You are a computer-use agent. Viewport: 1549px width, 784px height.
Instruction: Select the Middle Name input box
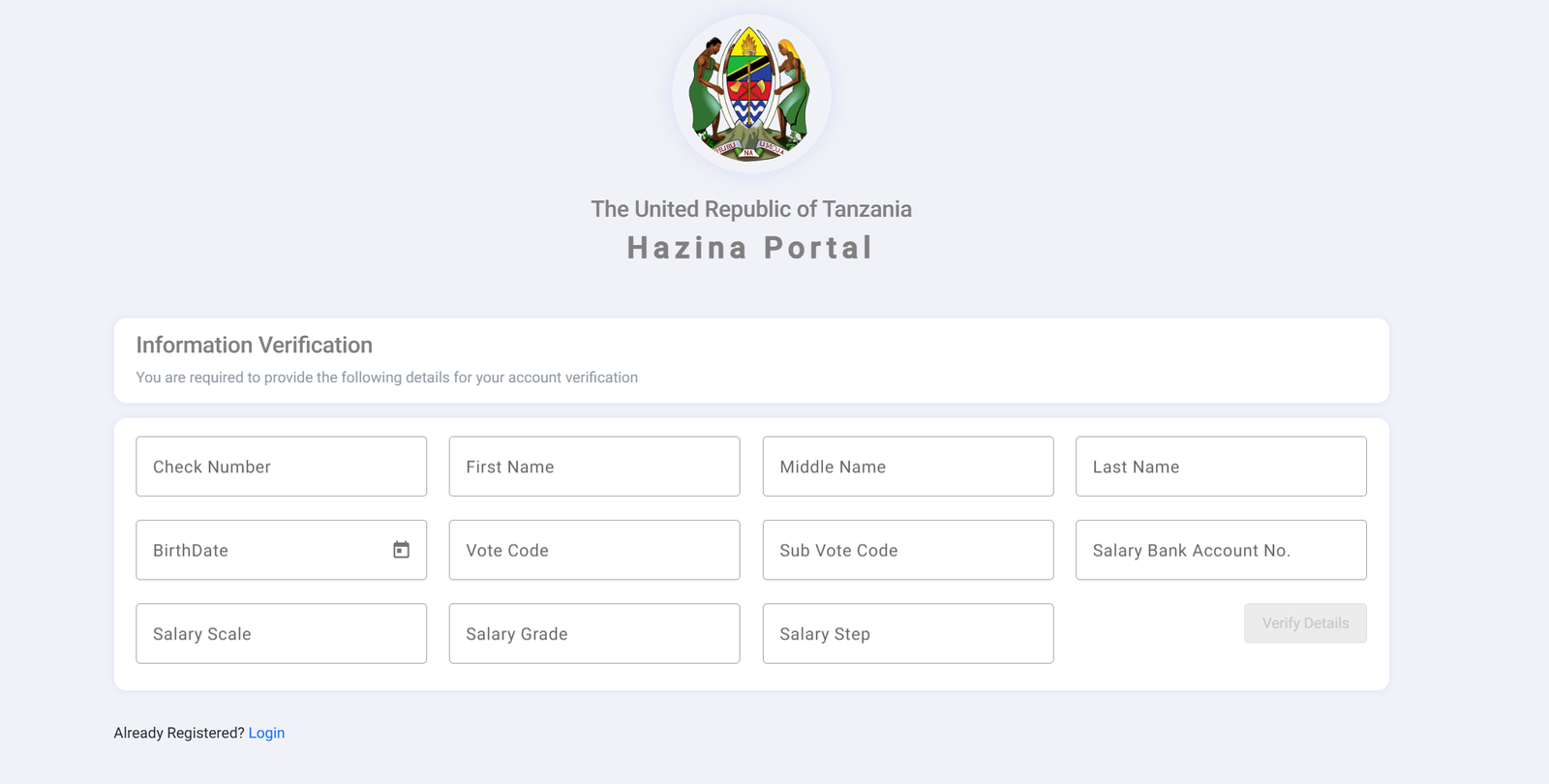[x=908, y=467]
